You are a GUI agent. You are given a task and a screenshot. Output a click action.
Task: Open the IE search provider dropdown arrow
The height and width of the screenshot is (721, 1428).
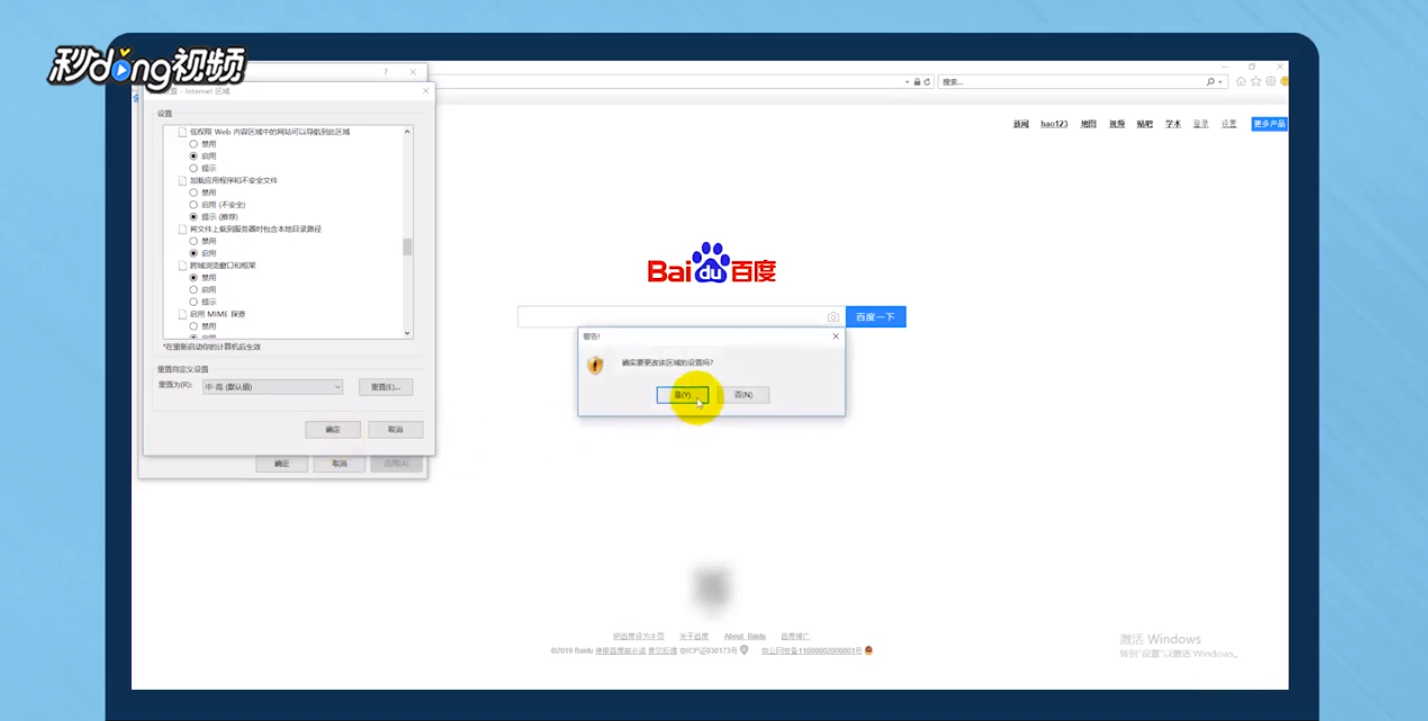(1220, 82)
